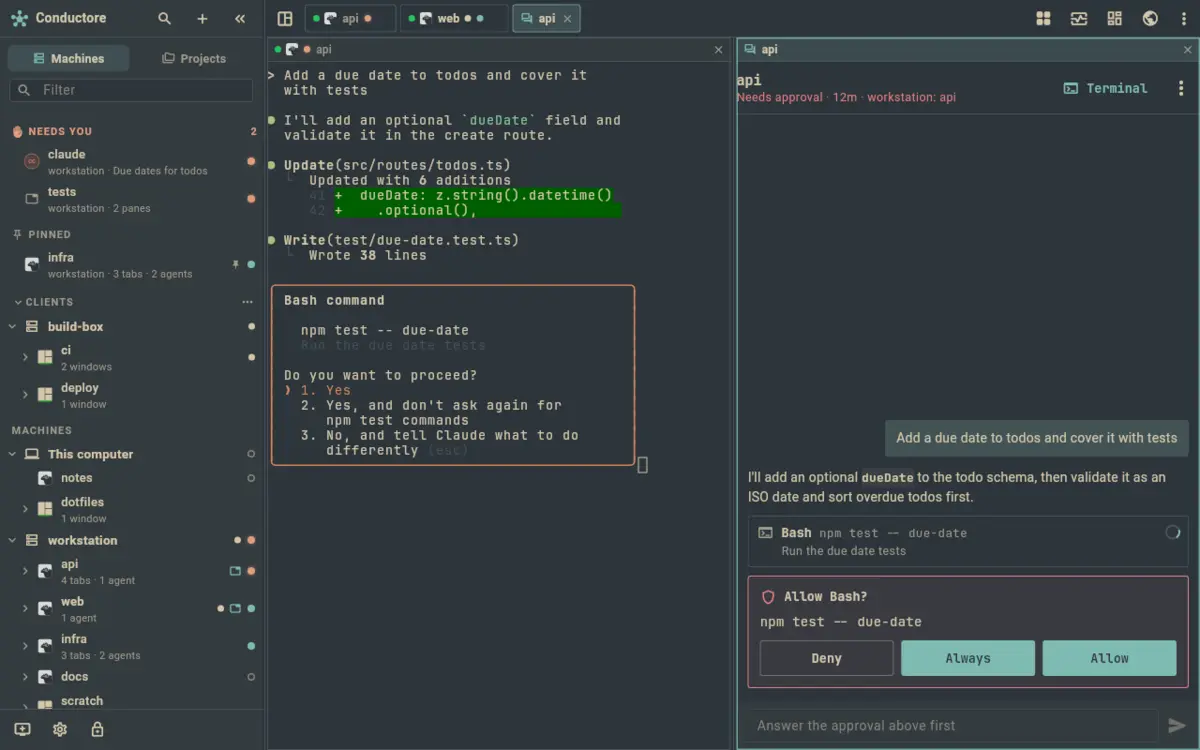Image resolution: width=1200 pixels, height=750 pixels.
Task: Switch to the Machines sidebar tab
Action: point(68,58)
